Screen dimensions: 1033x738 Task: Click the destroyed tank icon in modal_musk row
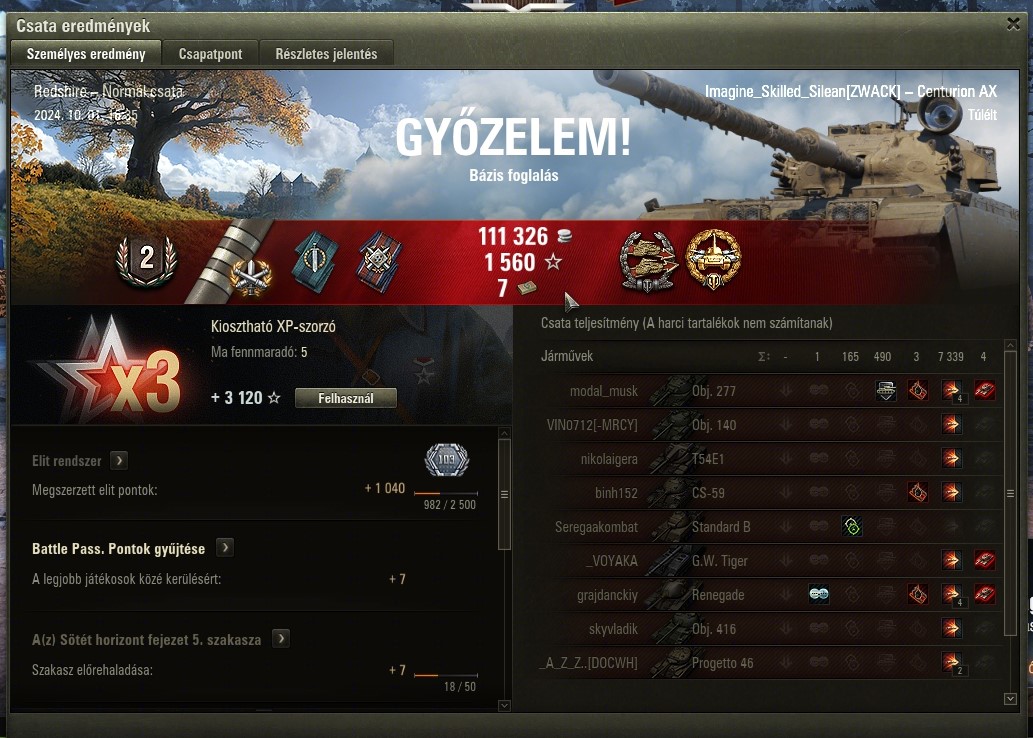pyautogui.click(x=984, y=391)
